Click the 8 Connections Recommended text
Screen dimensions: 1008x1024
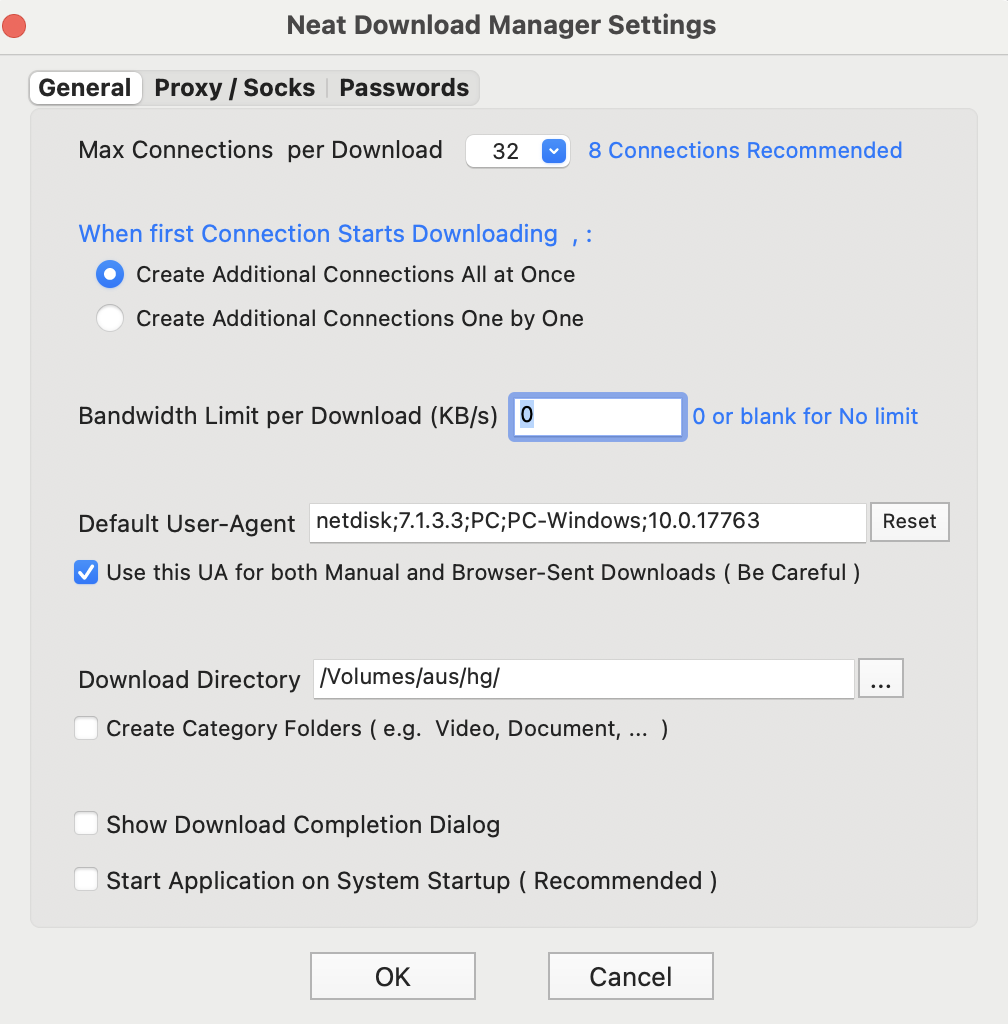click(x=745, y=151)
